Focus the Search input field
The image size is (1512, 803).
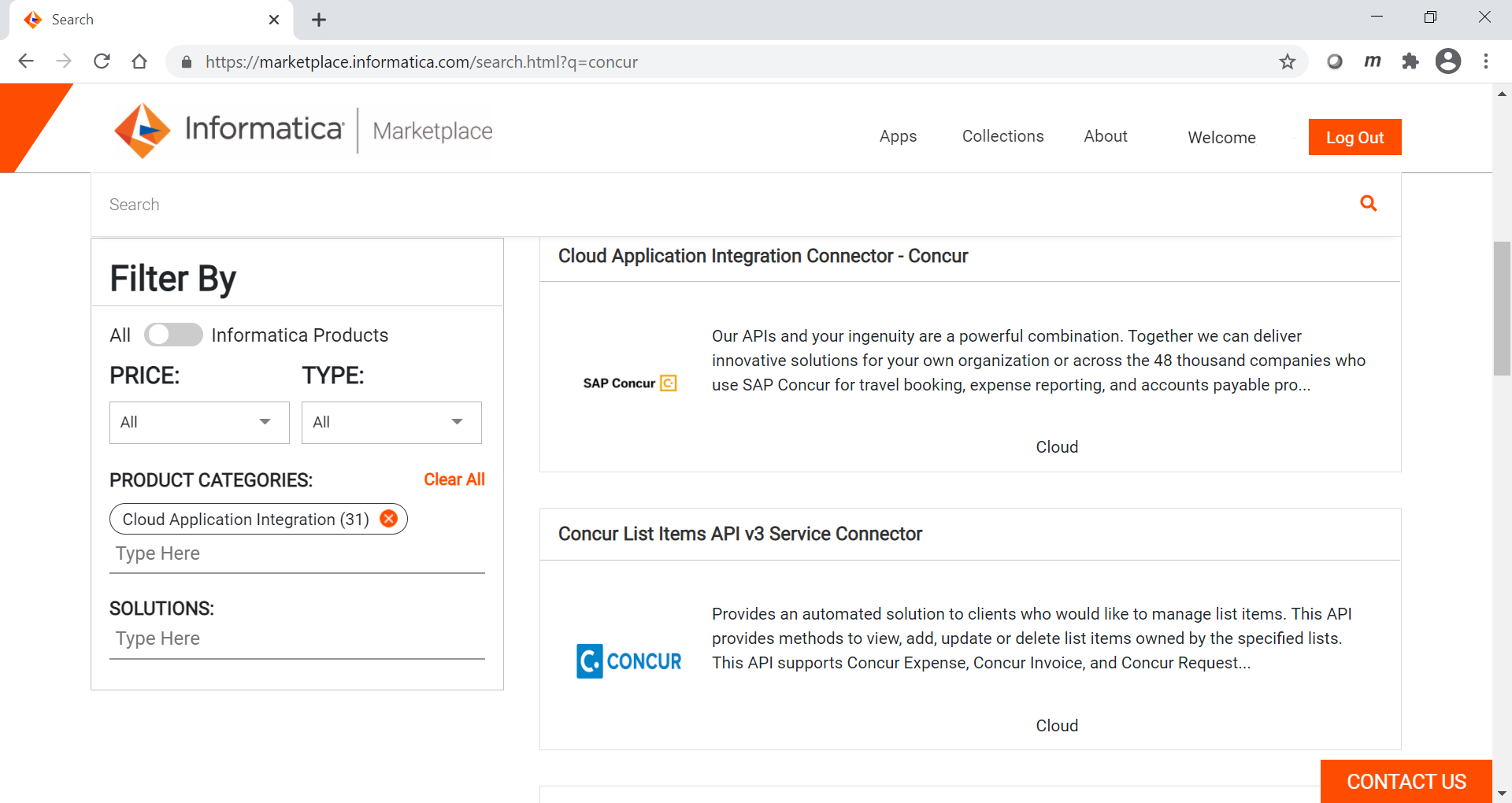coord(724,205)
